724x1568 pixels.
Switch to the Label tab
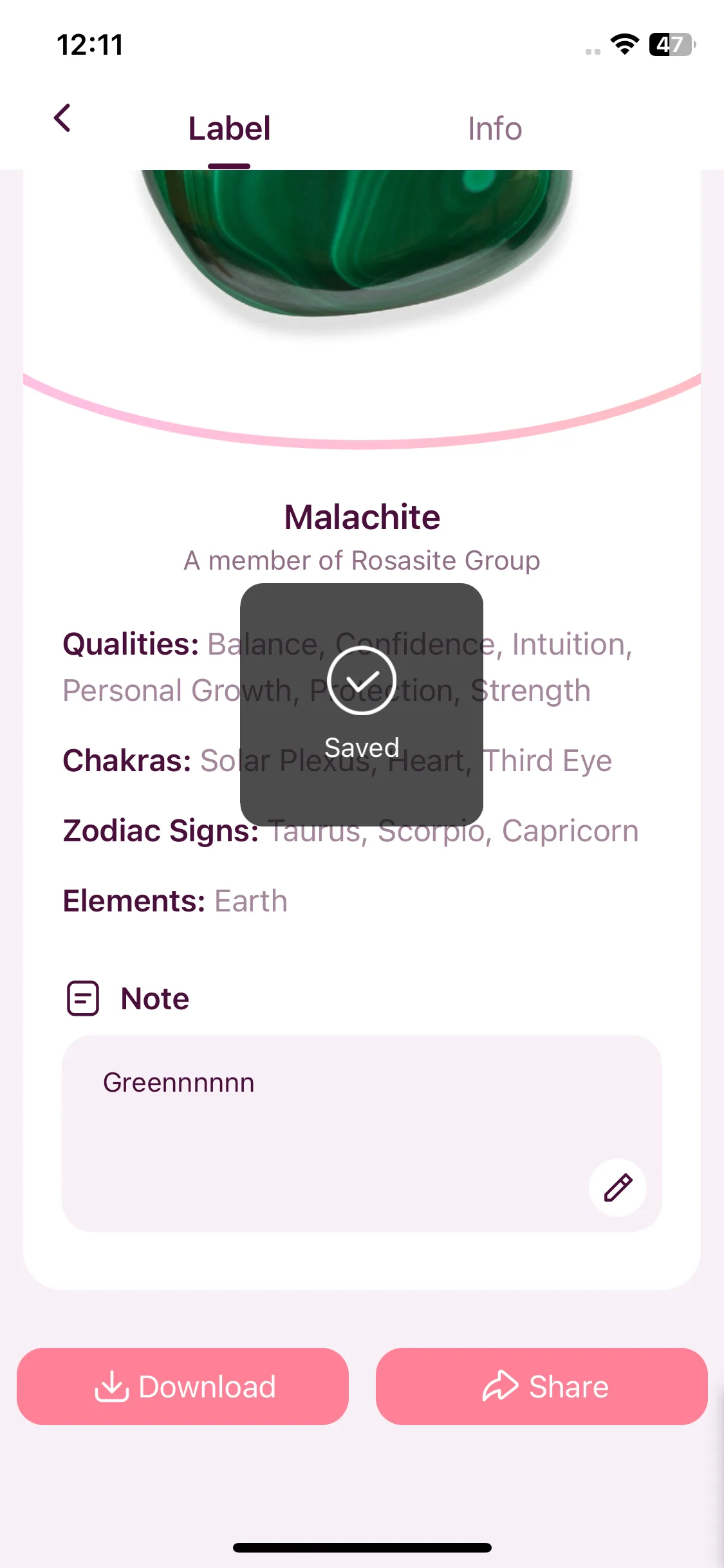pyautogui.click(x=229, y=129)
